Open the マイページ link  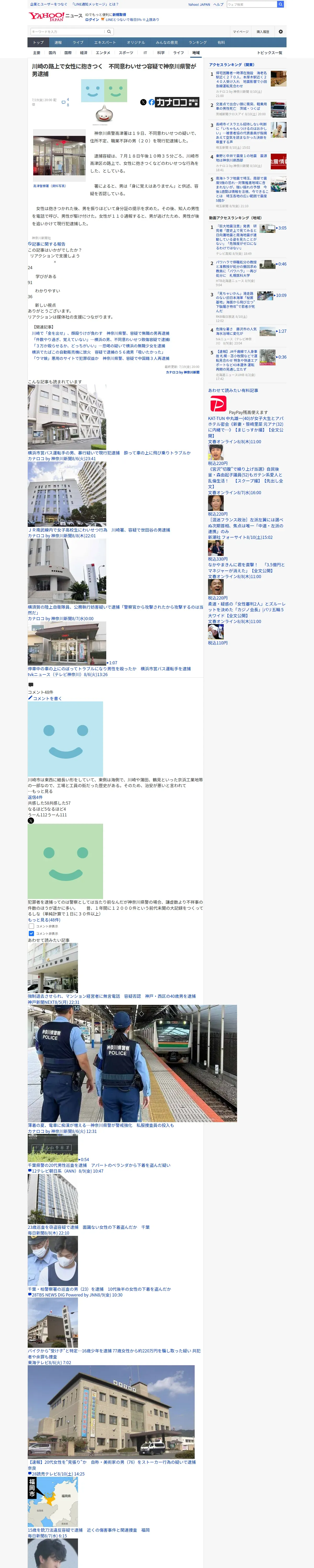pos(240,32)
